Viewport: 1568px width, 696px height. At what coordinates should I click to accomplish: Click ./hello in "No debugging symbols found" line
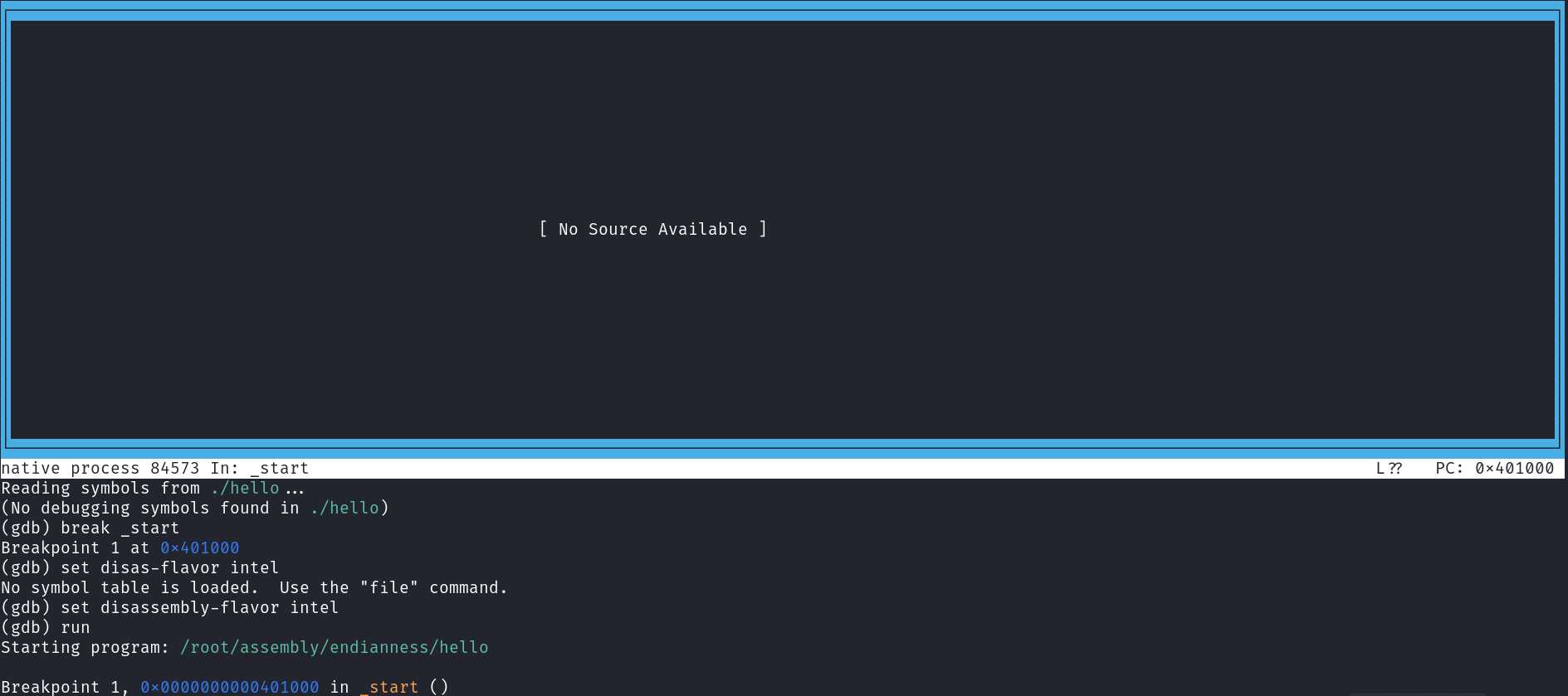(x=344, y=509)
